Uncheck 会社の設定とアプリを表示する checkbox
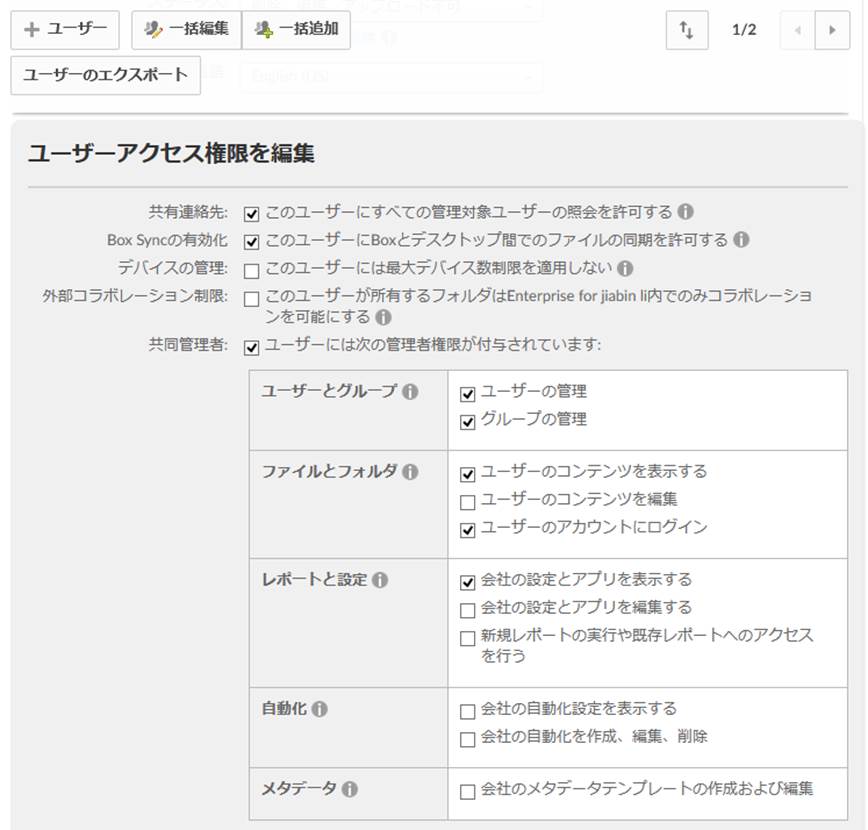 click(468, 582)
